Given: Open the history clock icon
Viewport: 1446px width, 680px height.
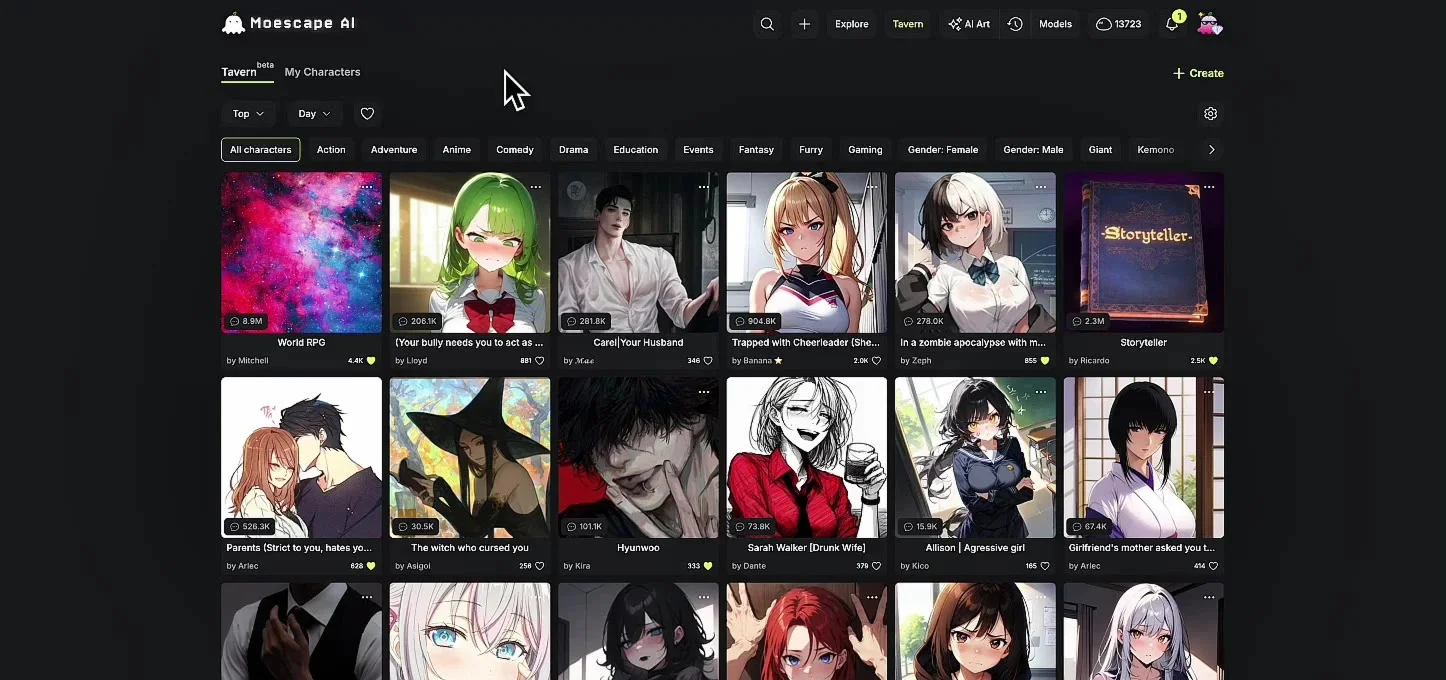Looking at the screenshot, I should tap(1015, 24).
